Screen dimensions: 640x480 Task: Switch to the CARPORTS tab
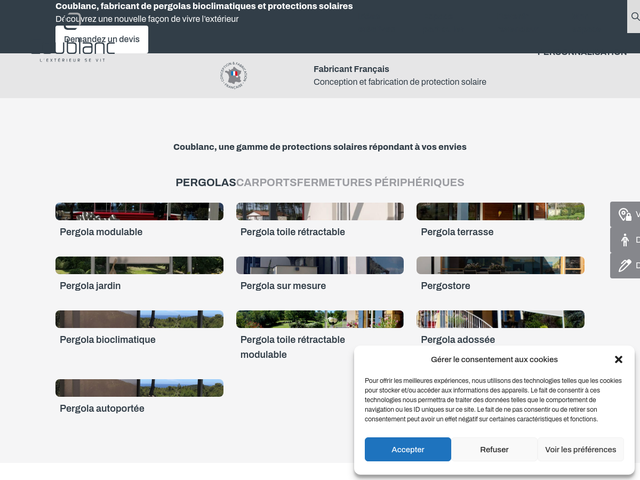[266, 182]
